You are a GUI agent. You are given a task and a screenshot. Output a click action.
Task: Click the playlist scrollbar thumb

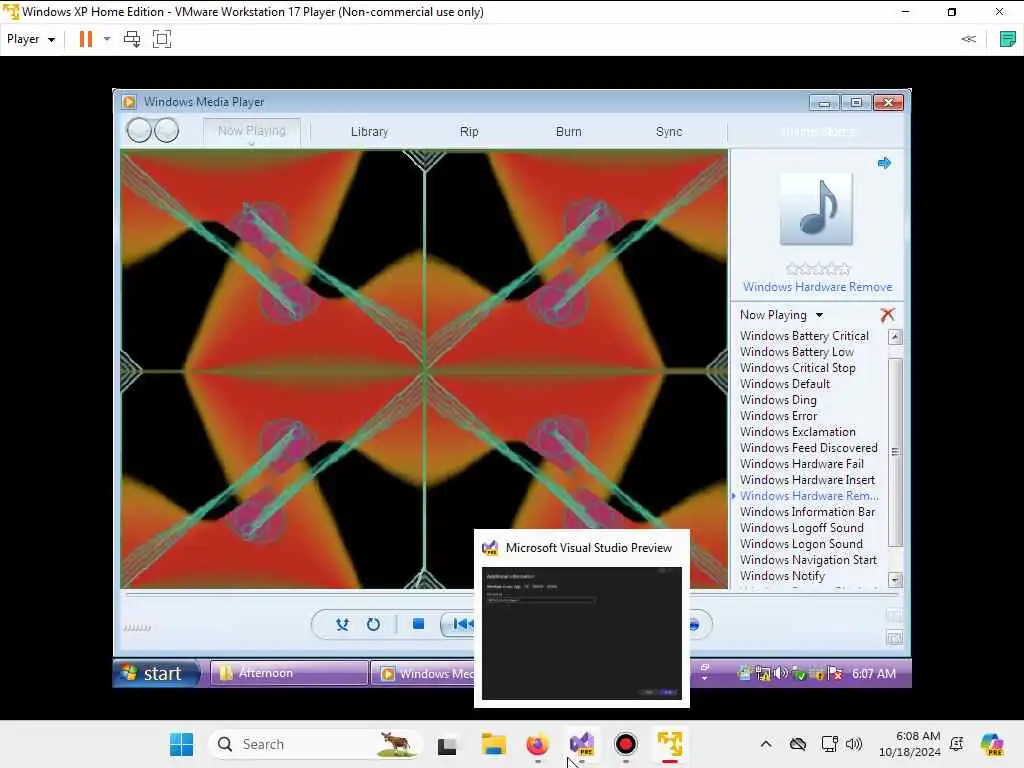coord(895,452)
